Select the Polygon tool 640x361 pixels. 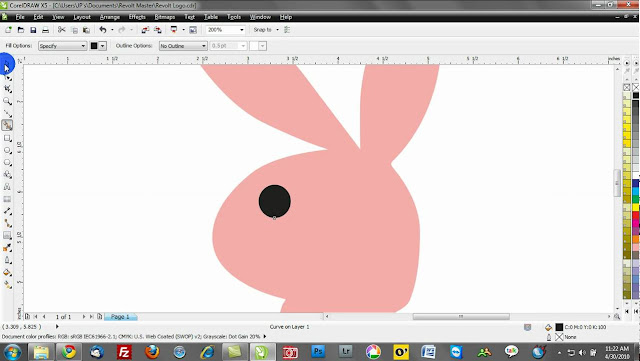click(7, 163)
